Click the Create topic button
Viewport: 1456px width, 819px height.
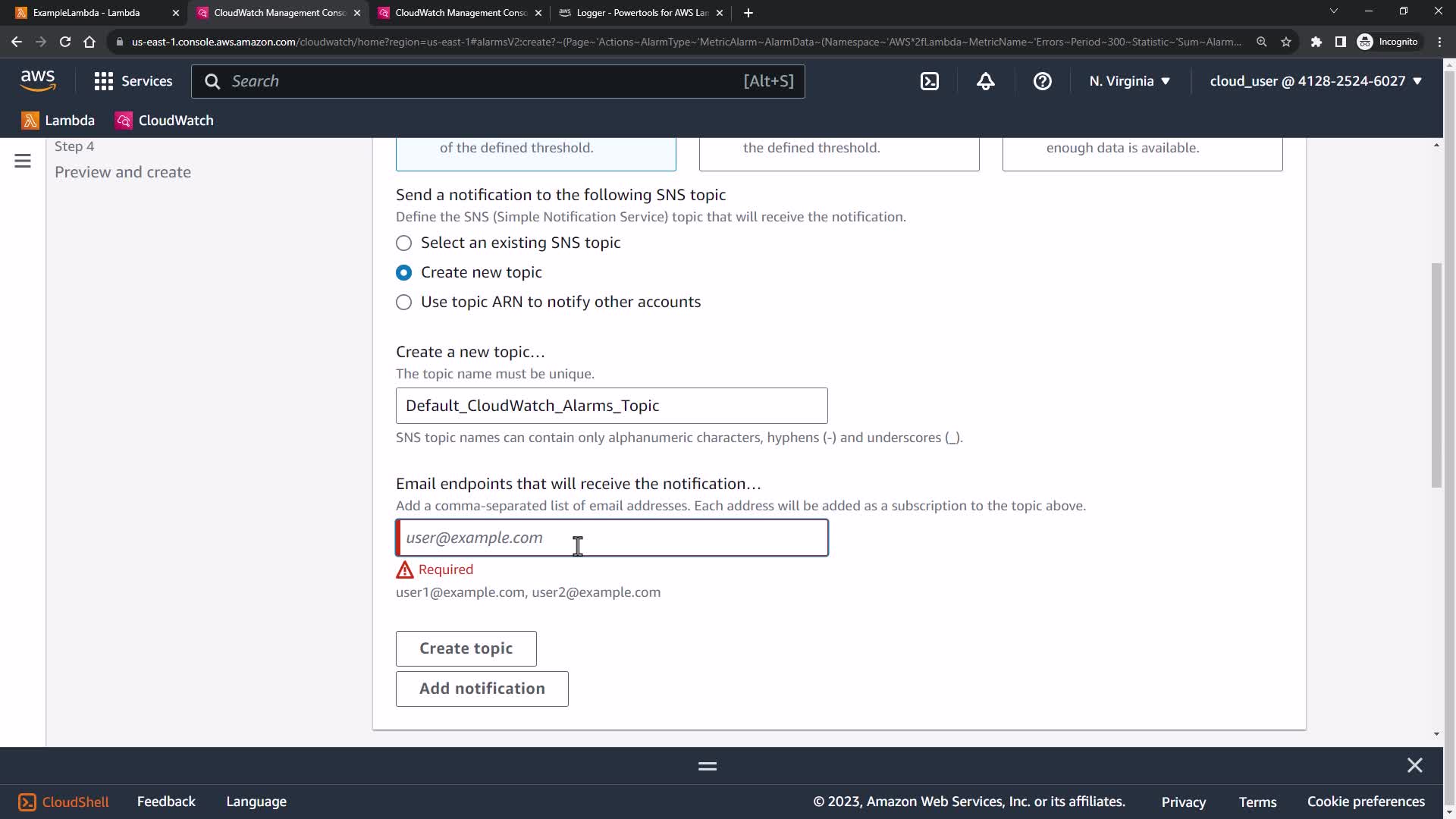coord(466,648)
